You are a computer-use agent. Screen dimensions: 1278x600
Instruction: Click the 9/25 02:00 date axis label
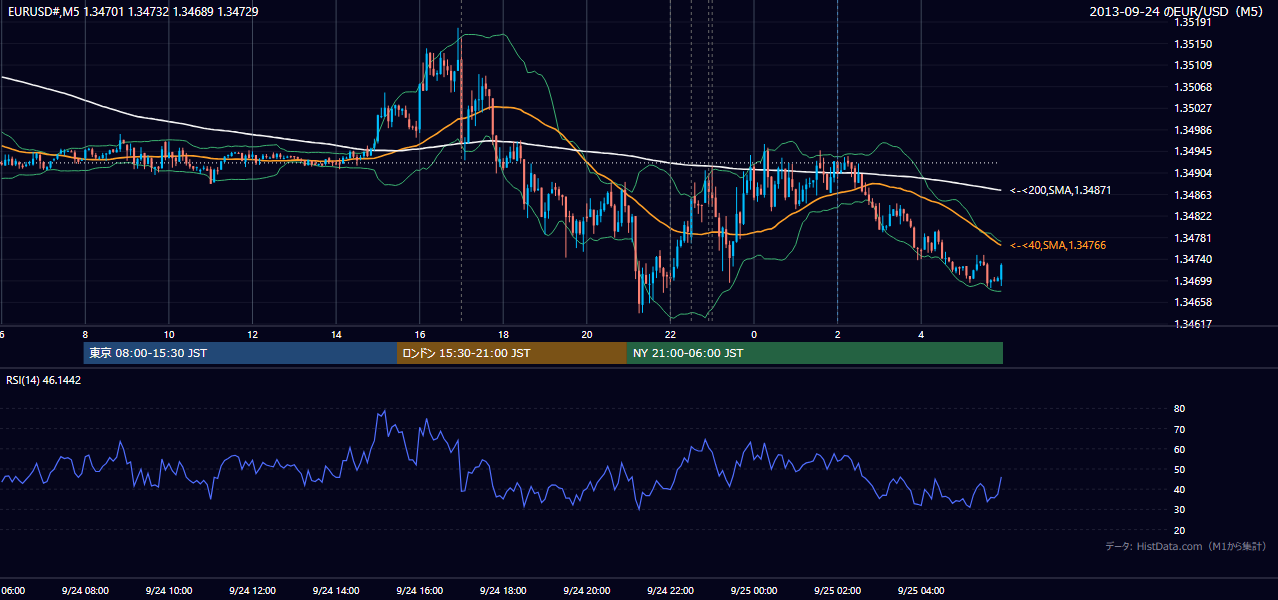pyautogui.click(x=837, y=591)
